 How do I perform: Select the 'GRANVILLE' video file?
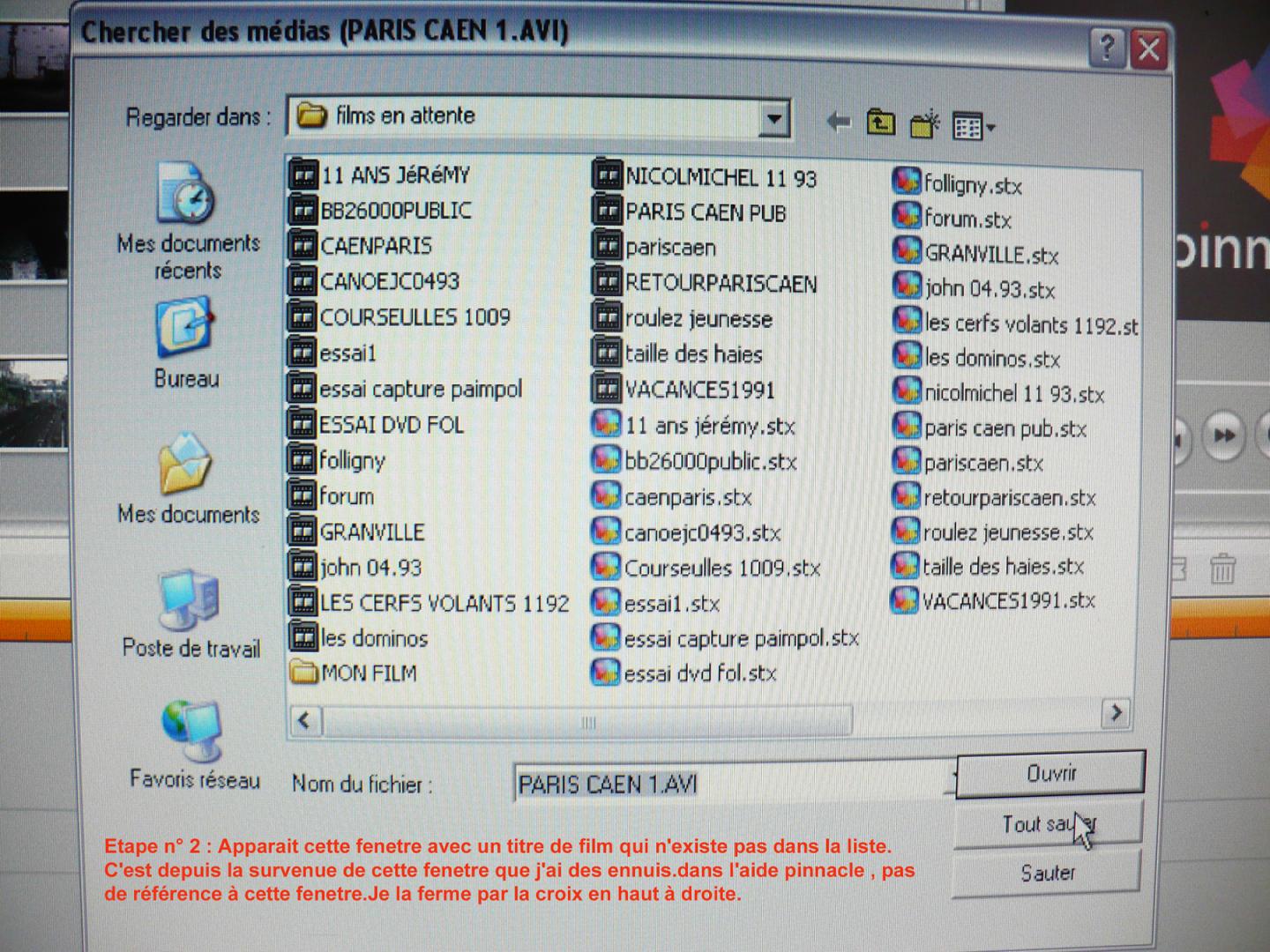(356, 532)
